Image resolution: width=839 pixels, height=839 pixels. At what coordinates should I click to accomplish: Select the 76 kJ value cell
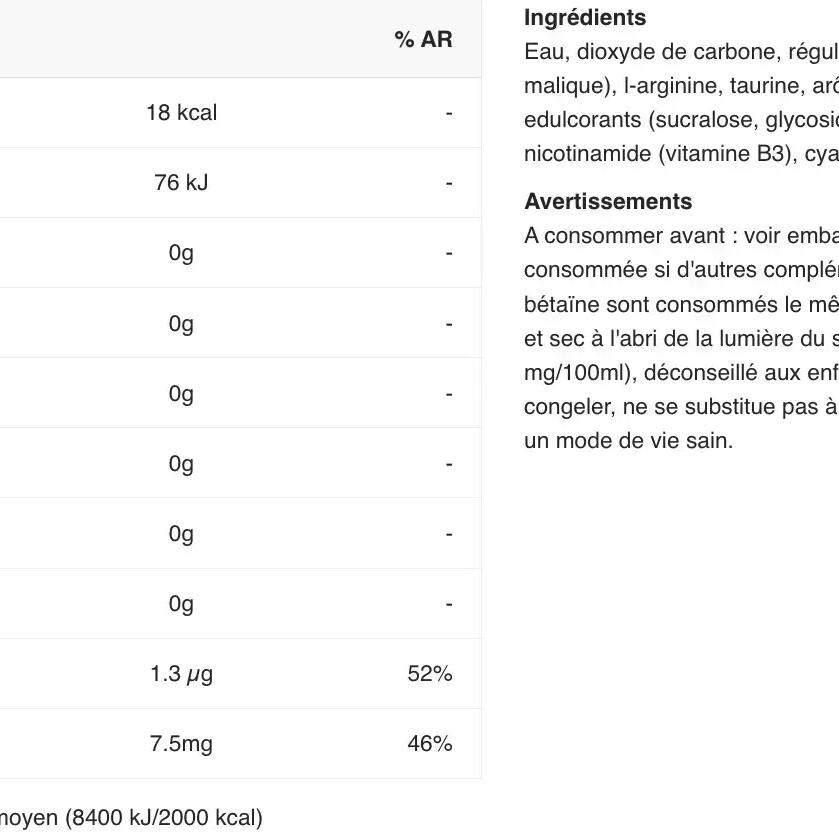point(181,182)
